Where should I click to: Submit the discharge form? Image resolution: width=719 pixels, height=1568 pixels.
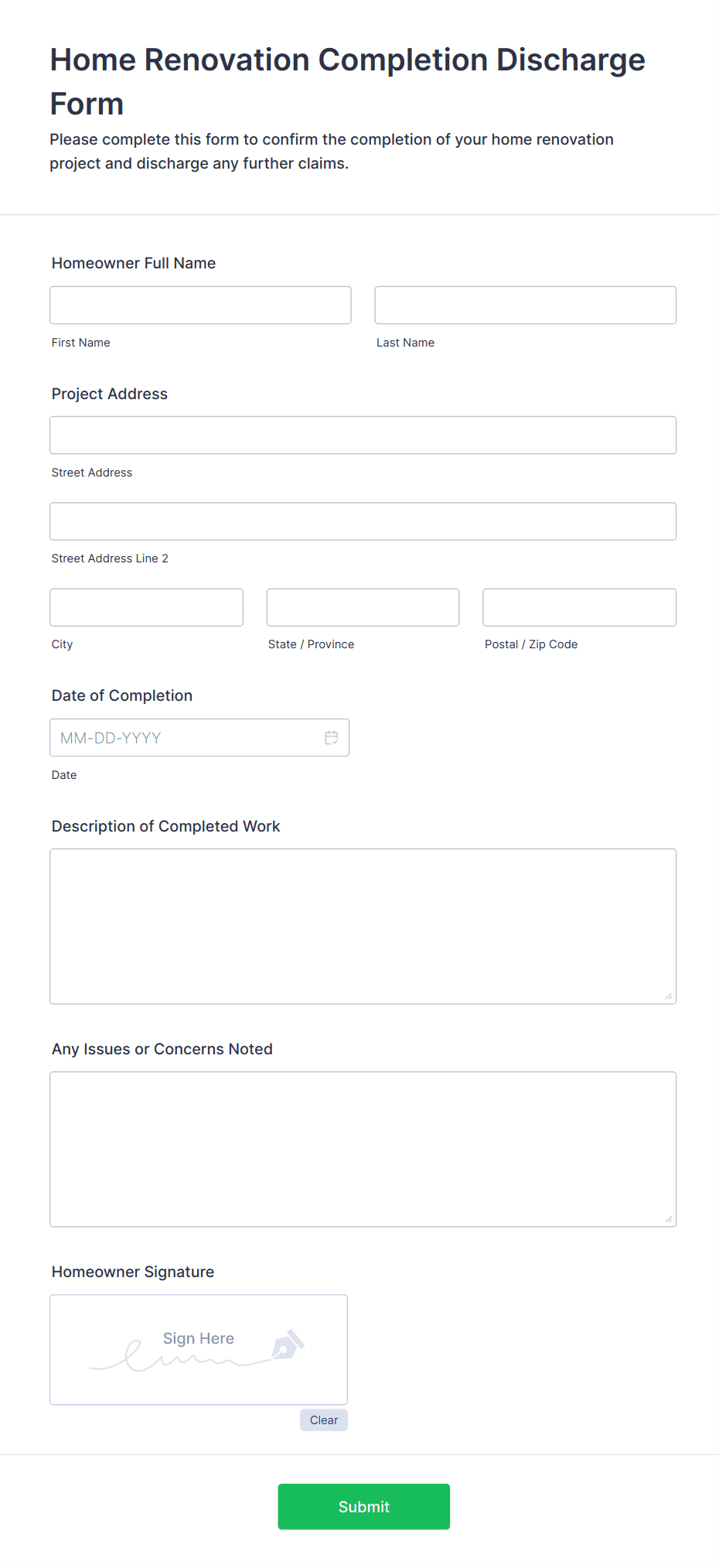tap(363, 1507)
